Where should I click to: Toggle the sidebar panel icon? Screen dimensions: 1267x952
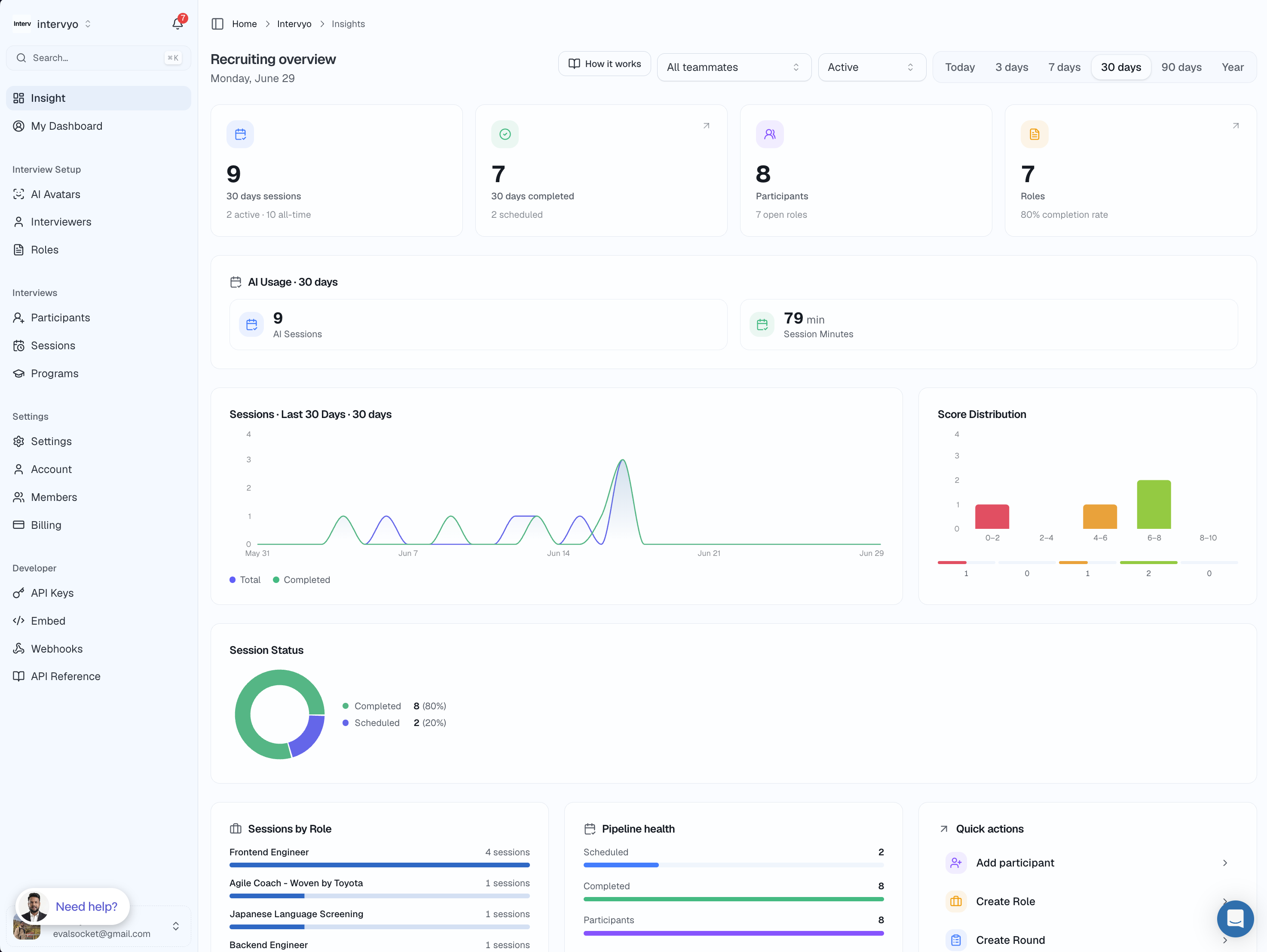click(217, 24)
